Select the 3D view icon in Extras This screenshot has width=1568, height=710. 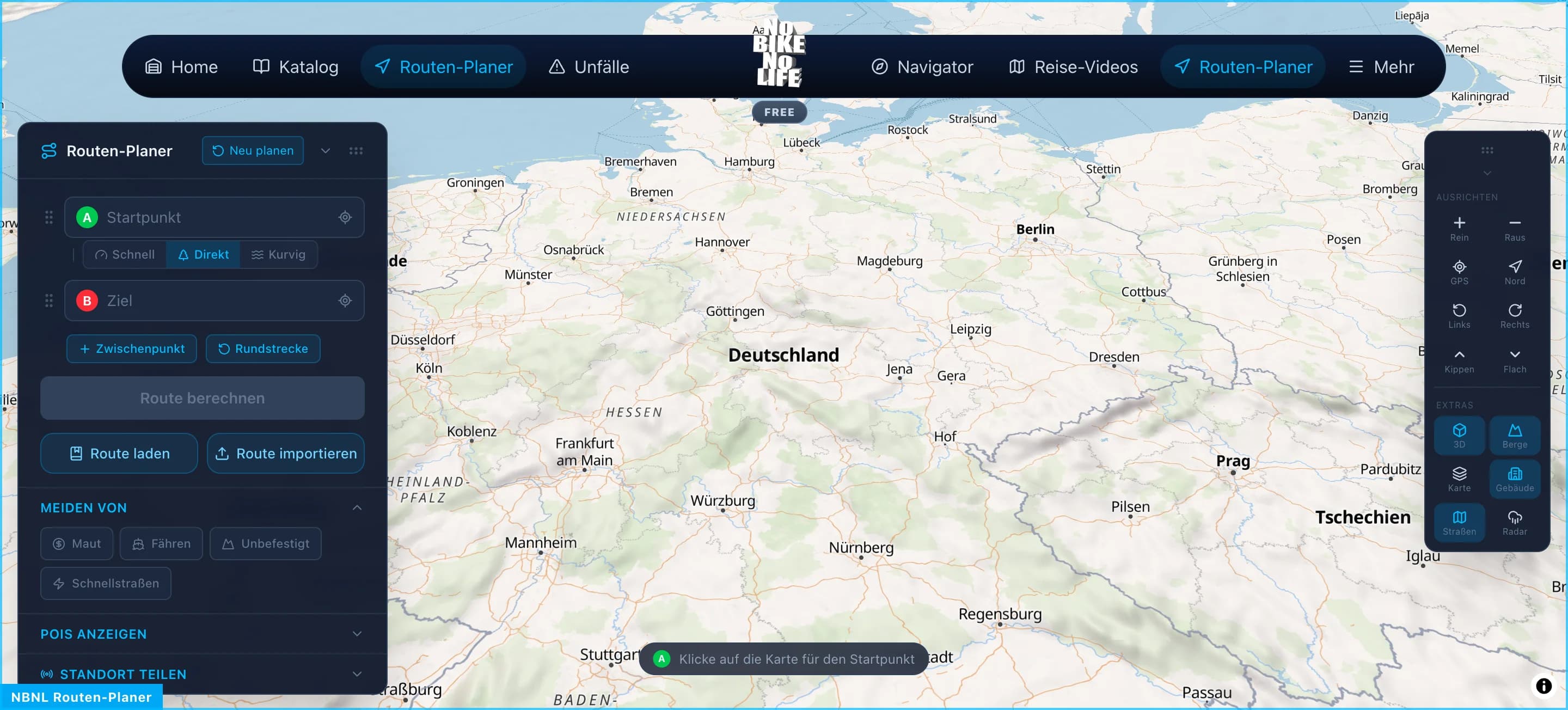pos(1460,435)
